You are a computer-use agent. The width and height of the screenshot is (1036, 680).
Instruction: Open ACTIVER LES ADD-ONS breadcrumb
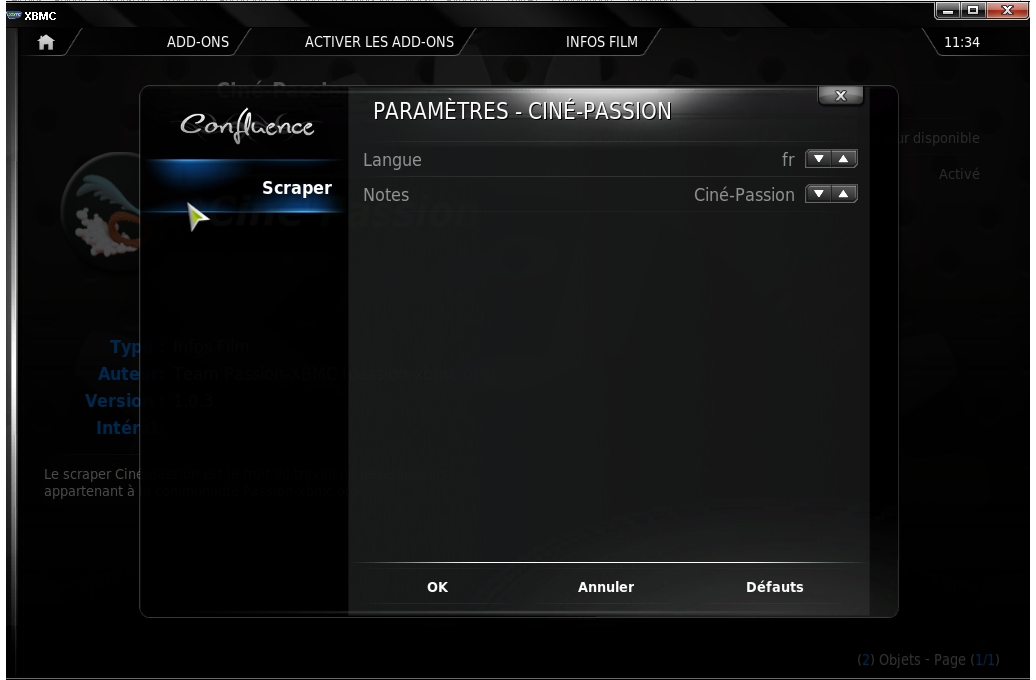pos(379,42)
